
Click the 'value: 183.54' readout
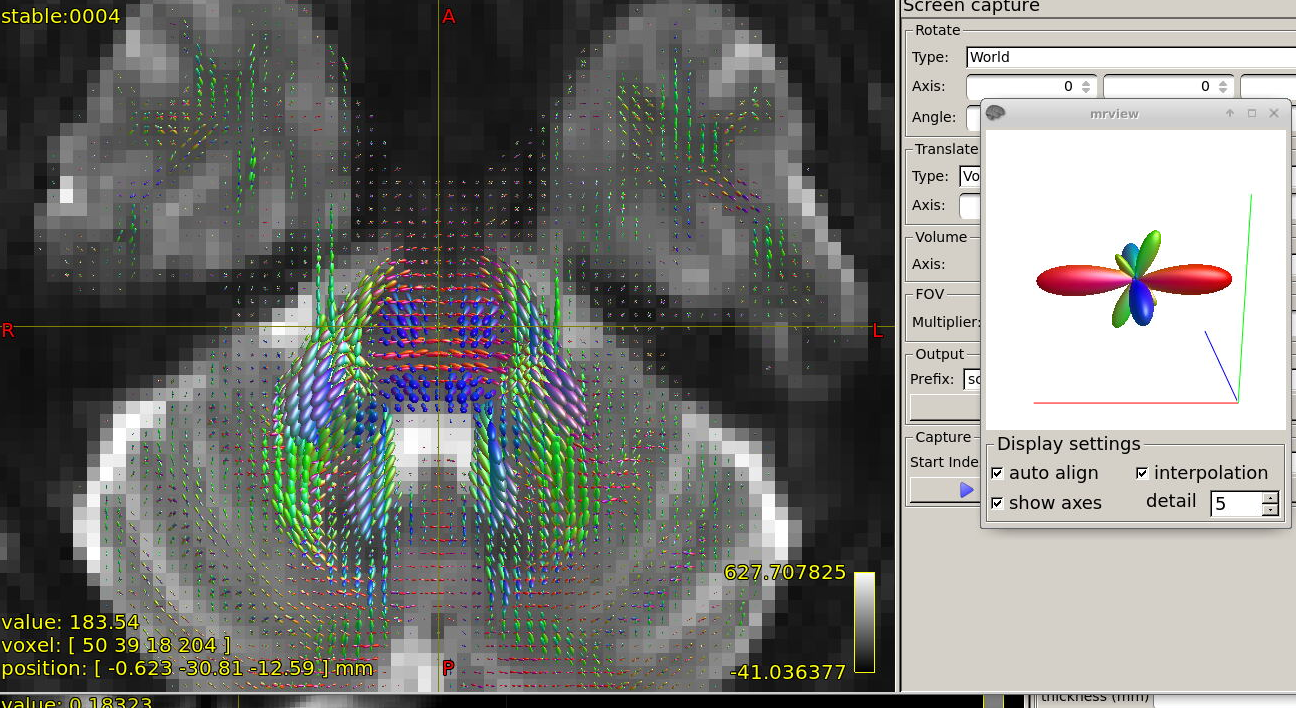[71, 622]
